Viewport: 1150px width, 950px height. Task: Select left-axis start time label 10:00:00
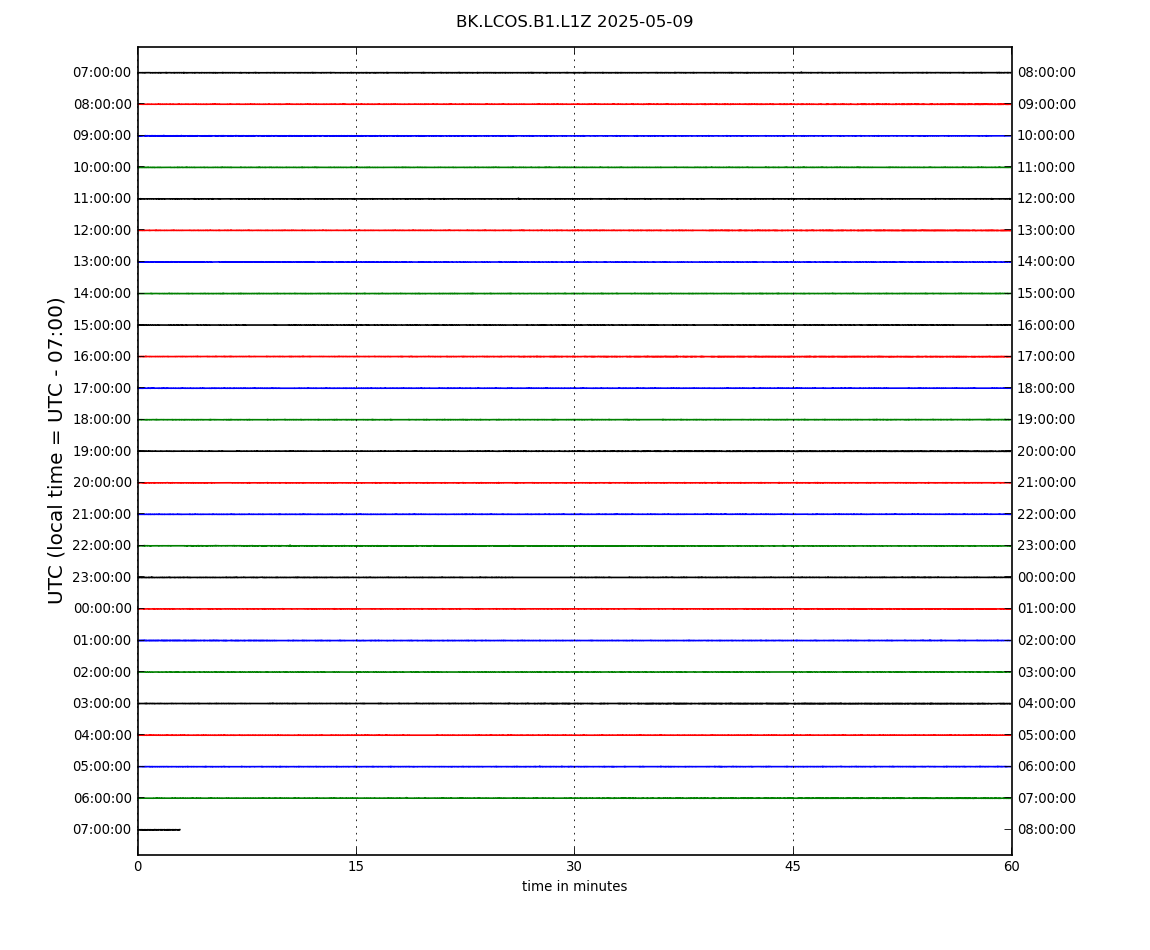click(x=102, y=167)
